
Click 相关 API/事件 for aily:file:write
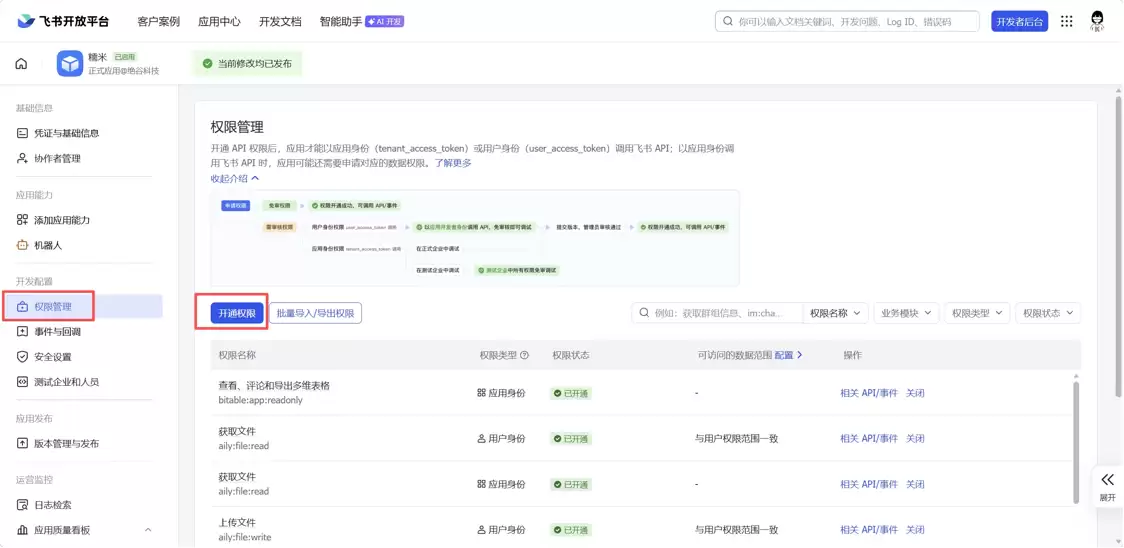(869, 530)
